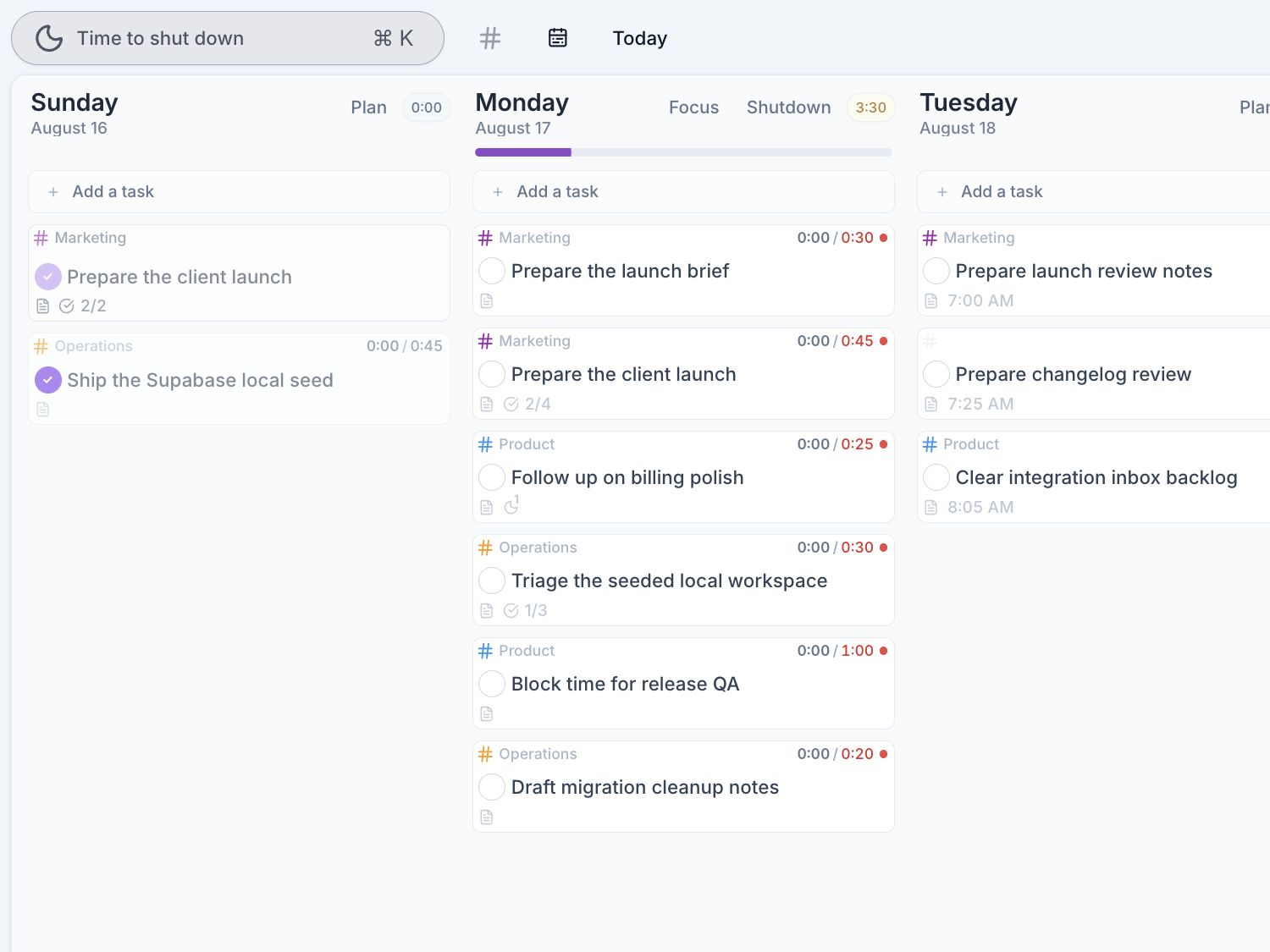Viewport: 1270px width, 952px height.
Task: Jump to Today in the top bar
Action: [640, 38]
